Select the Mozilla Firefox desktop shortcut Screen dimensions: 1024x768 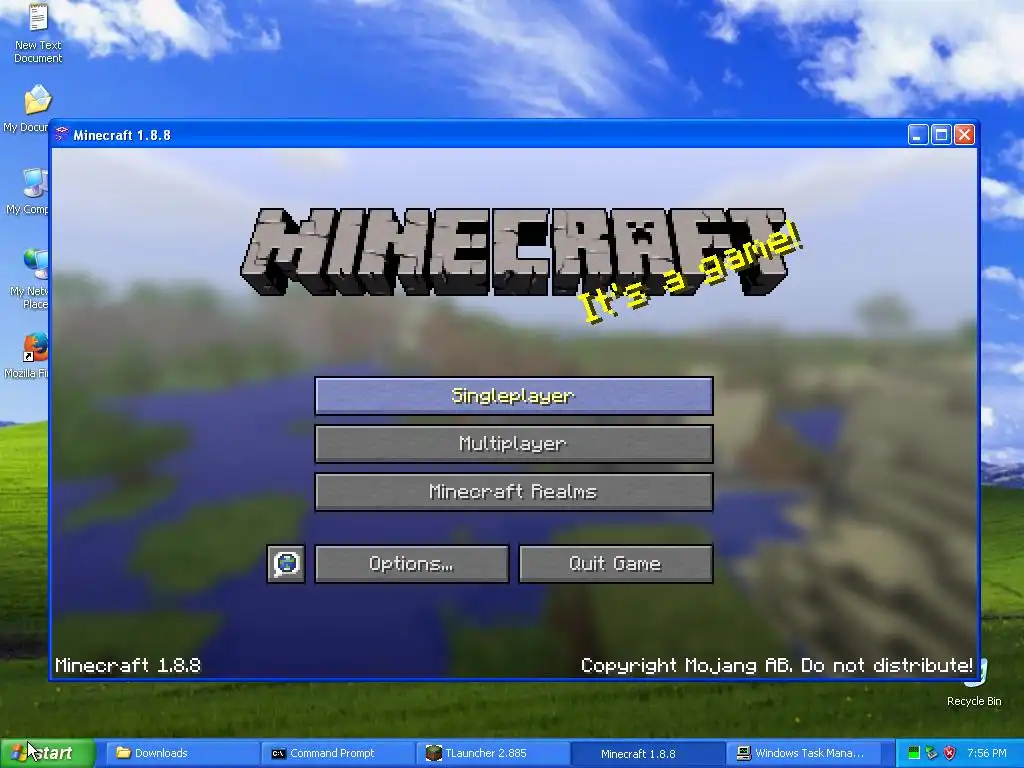click(26, 357)
